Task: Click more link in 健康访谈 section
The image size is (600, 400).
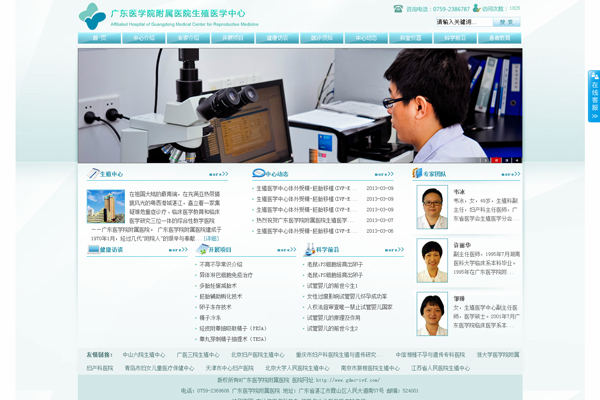Action: click(x=178, y=250)
